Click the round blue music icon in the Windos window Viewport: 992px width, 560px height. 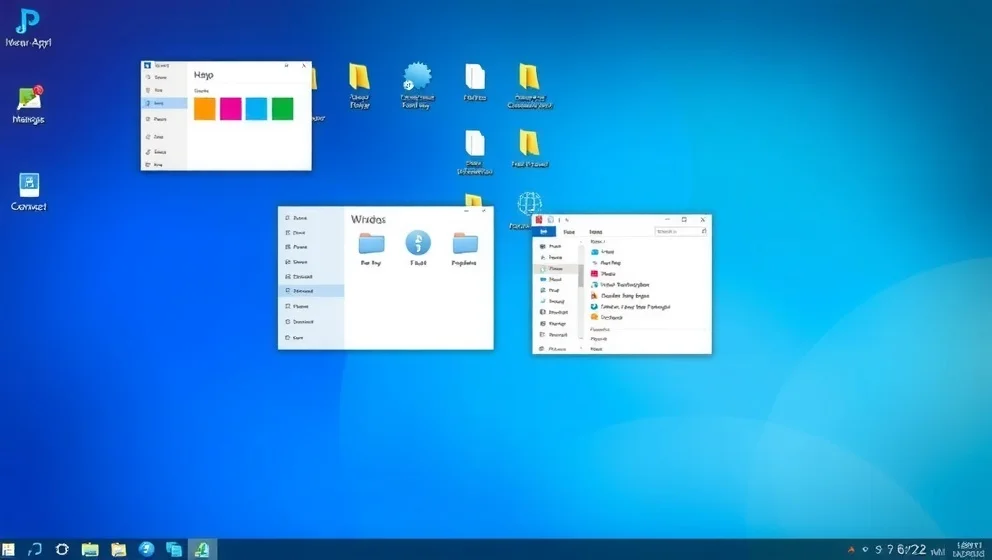418,242
